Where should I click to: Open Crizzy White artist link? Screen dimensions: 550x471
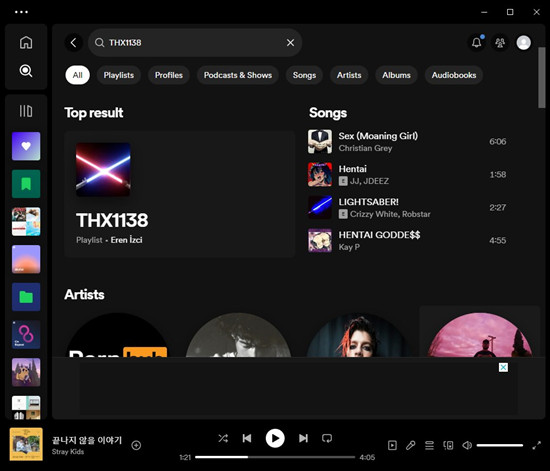pos(374,214)
